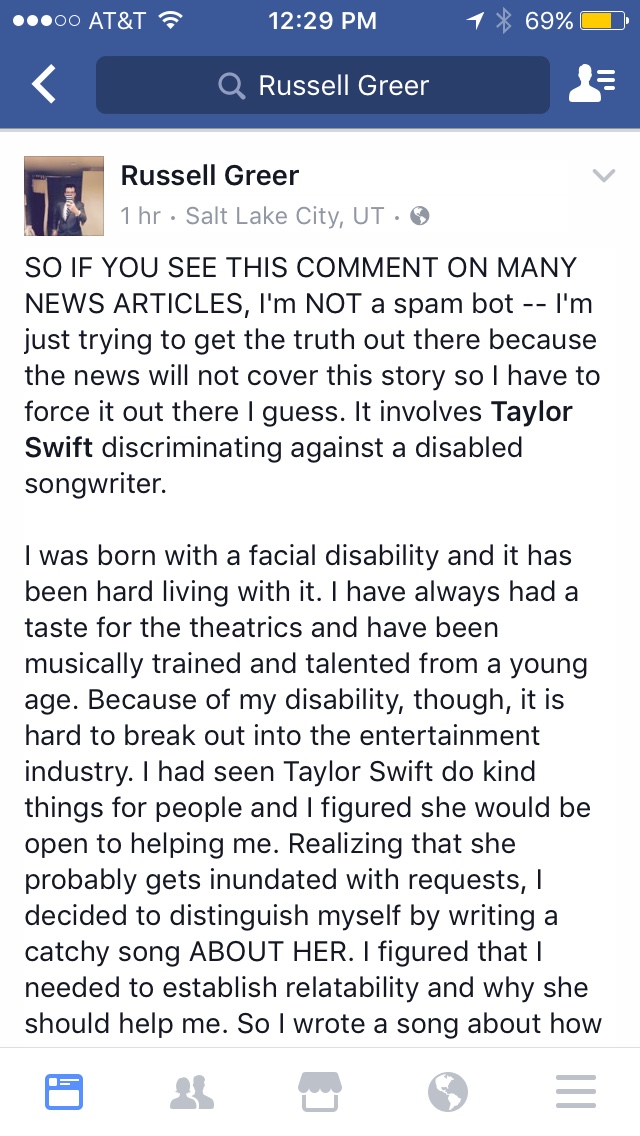Expand the post options chevron
The image size is (640, 1136).
[x=603, y=175]
